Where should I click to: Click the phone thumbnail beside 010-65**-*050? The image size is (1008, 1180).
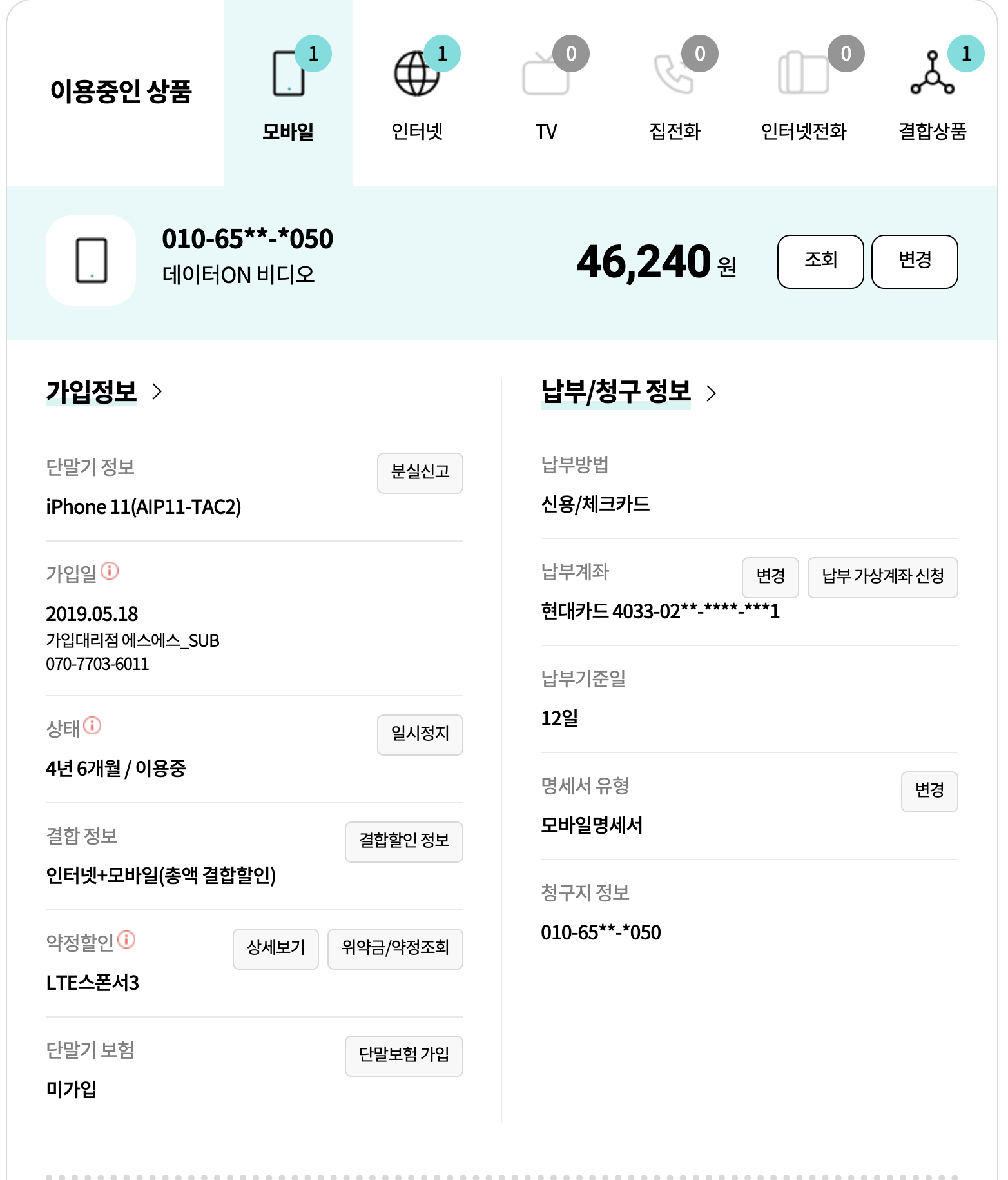(x=91, y=261)
